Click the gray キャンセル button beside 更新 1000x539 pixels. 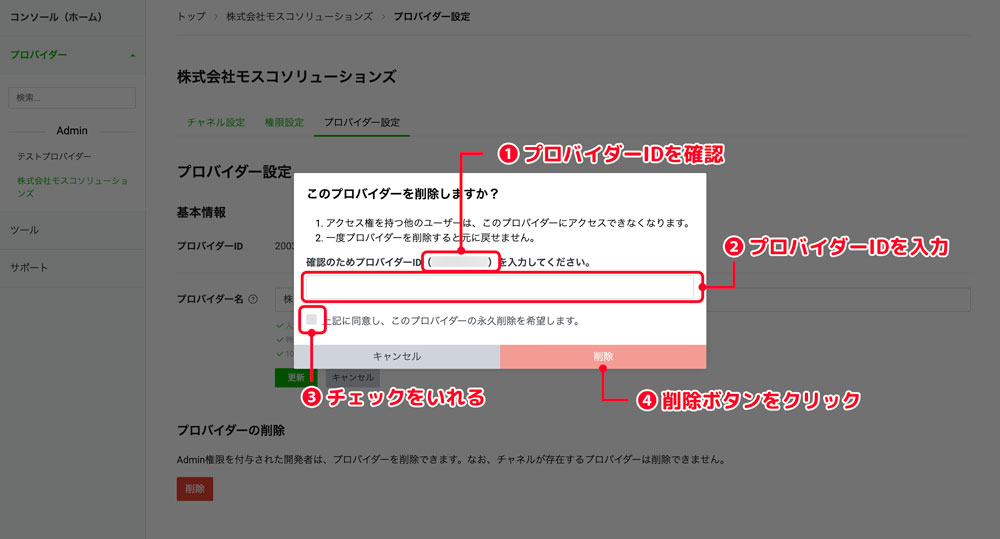(x=353, y=378)
